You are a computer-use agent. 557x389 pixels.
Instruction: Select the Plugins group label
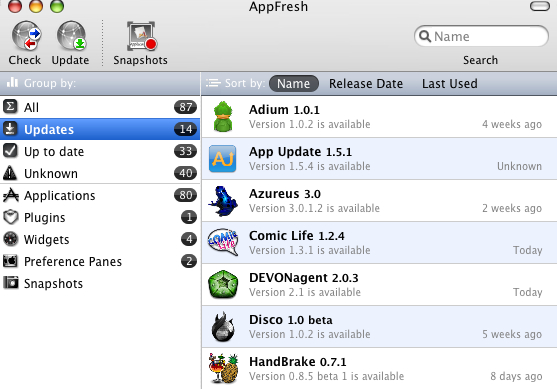(45, 218)
